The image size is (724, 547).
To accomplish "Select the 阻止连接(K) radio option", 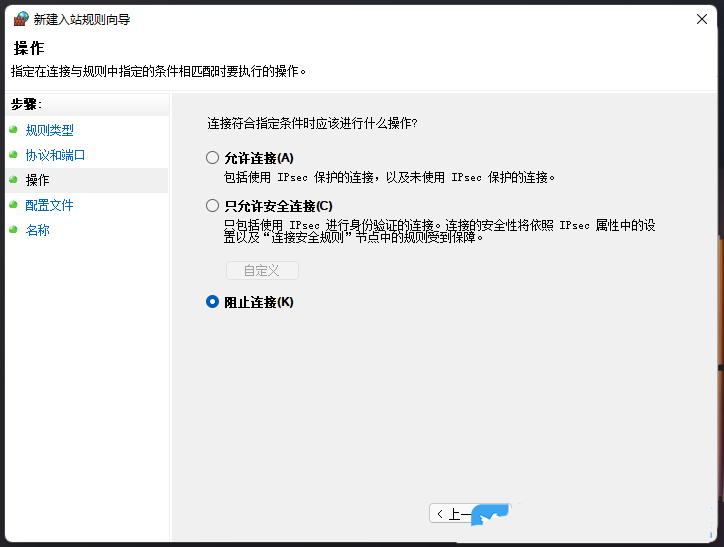I will [x=250, y=302].
